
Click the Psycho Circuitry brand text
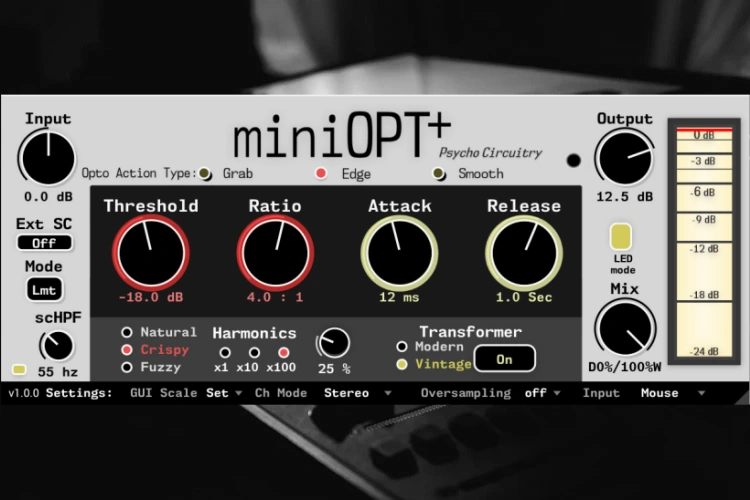coord(490,153)
